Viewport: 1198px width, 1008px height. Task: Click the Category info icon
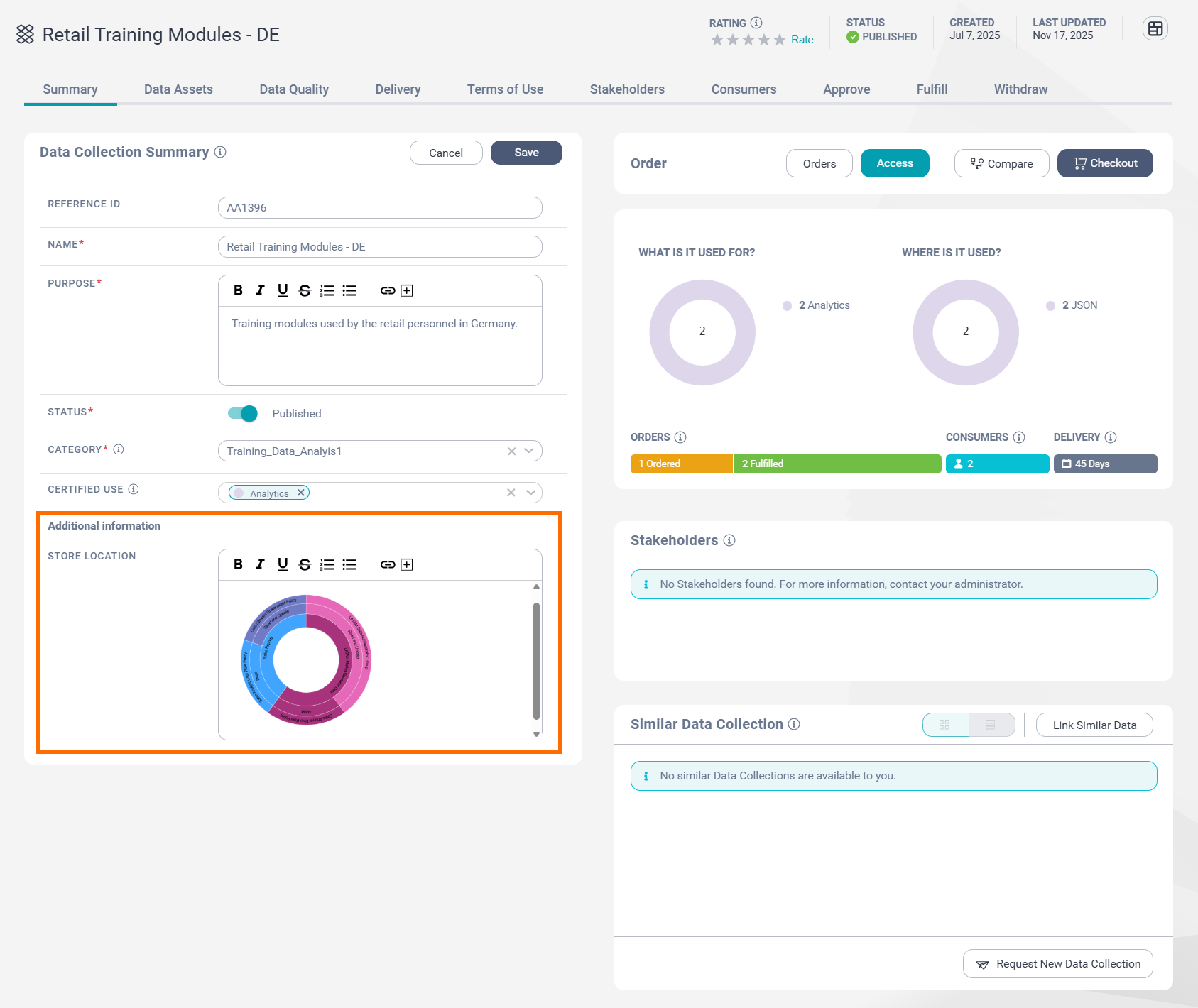(119, 449)
